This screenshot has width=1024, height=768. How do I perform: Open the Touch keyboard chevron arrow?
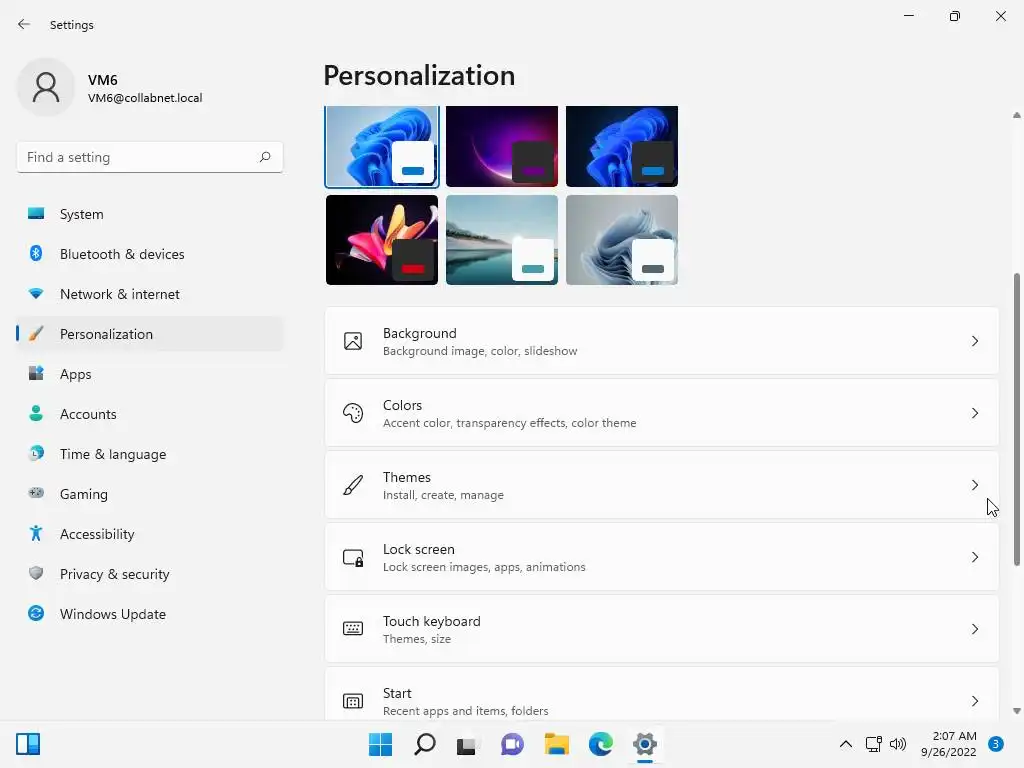(974, 629)
